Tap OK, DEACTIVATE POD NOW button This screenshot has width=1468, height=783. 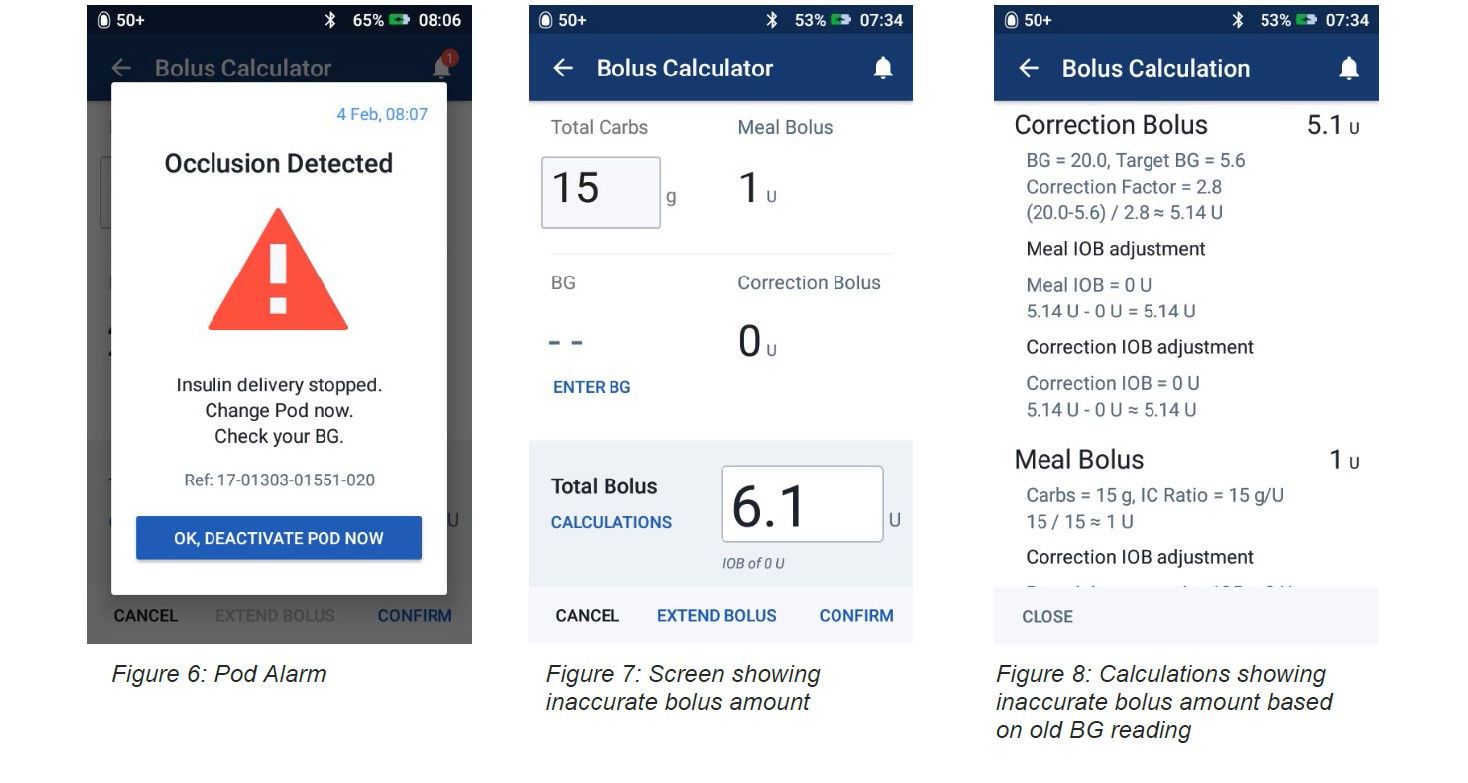tap(279, 538)
